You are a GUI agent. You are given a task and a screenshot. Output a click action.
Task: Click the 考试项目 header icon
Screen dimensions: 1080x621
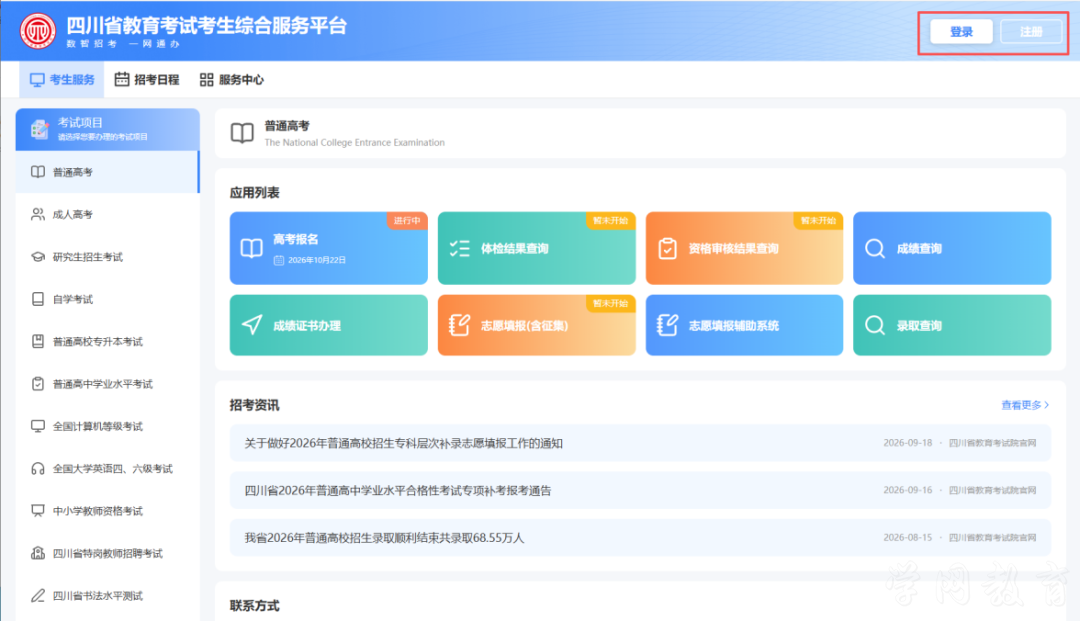point(39,129)
